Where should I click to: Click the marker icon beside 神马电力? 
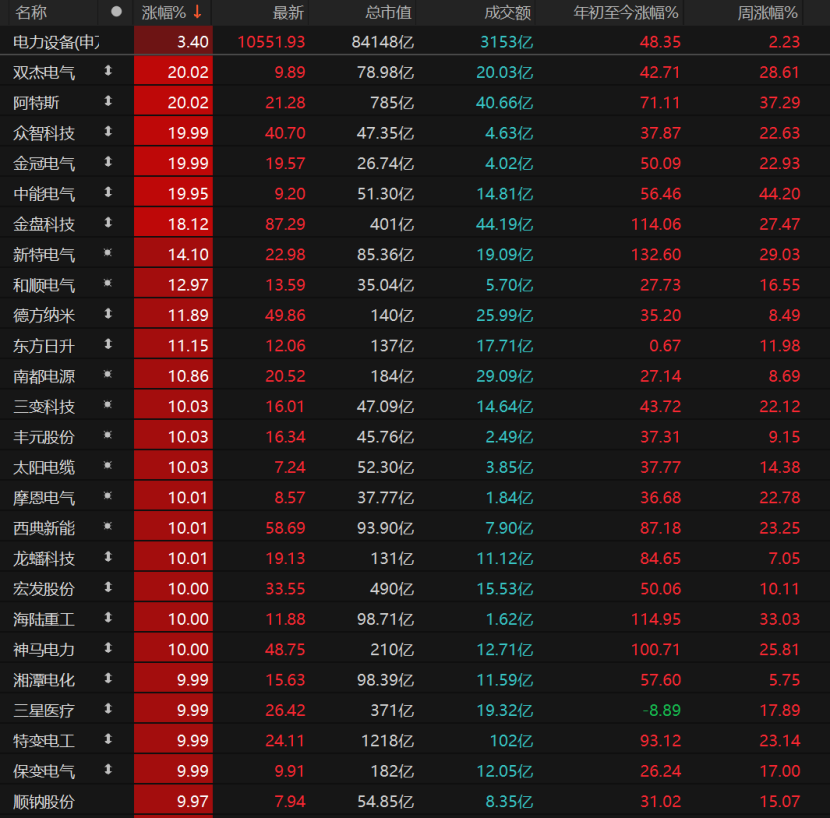coord(108,649)
